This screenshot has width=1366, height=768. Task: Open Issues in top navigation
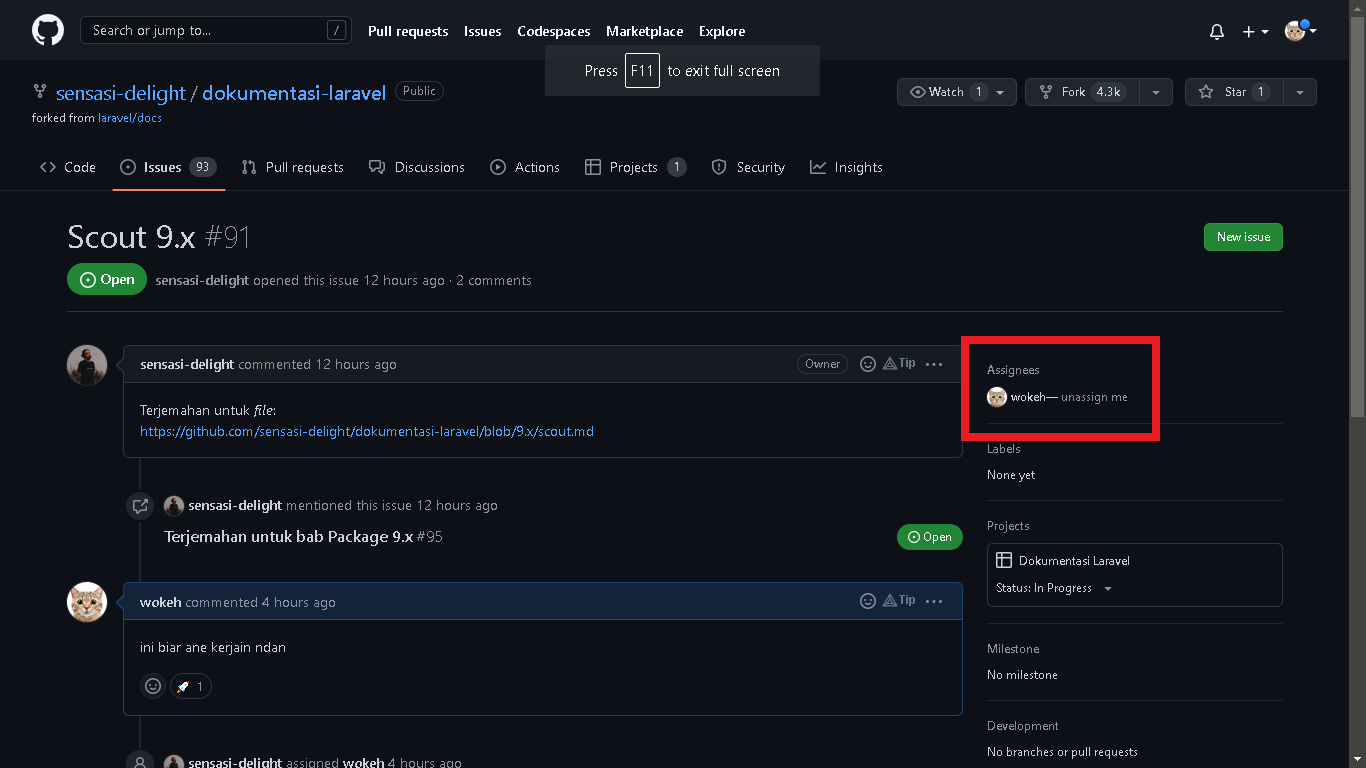pyautogui.click(x=482, y=31)
